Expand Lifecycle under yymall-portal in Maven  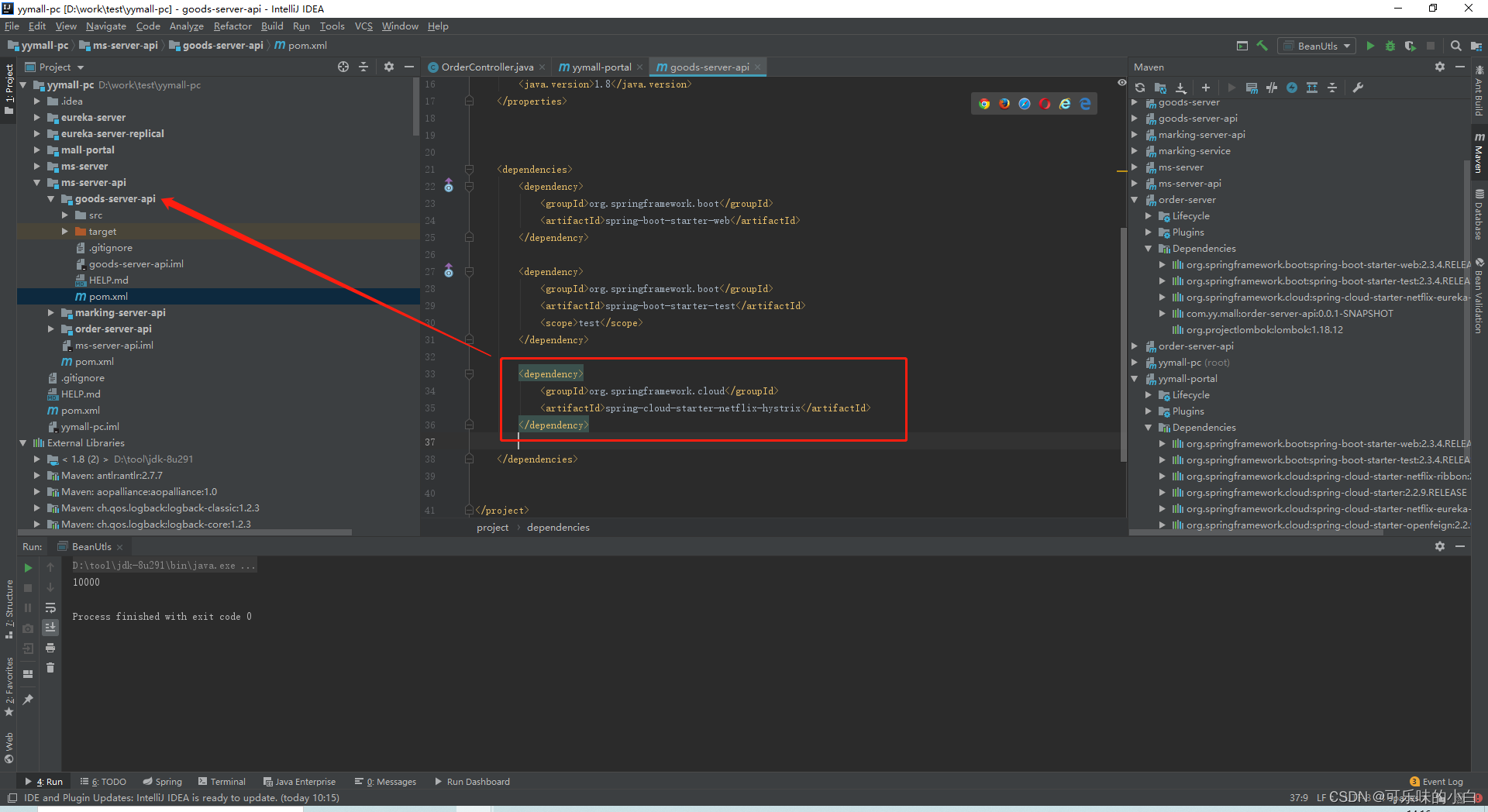[1148, 395]
